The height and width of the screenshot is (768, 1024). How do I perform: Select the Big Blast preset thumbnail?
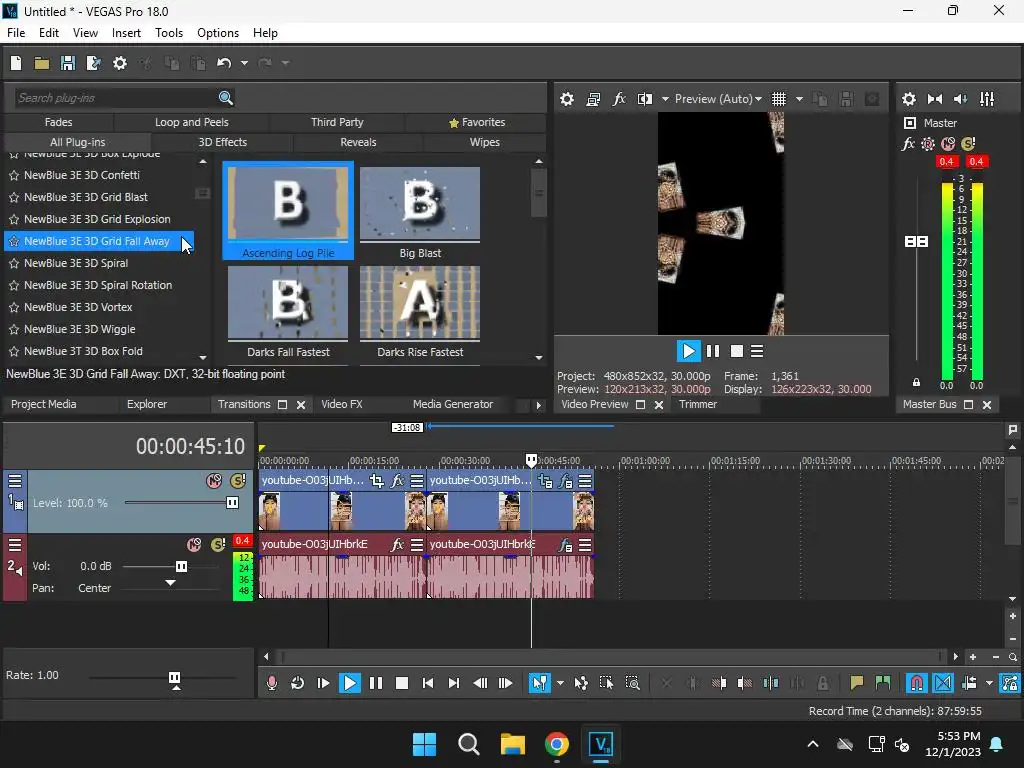pos(420,212)
